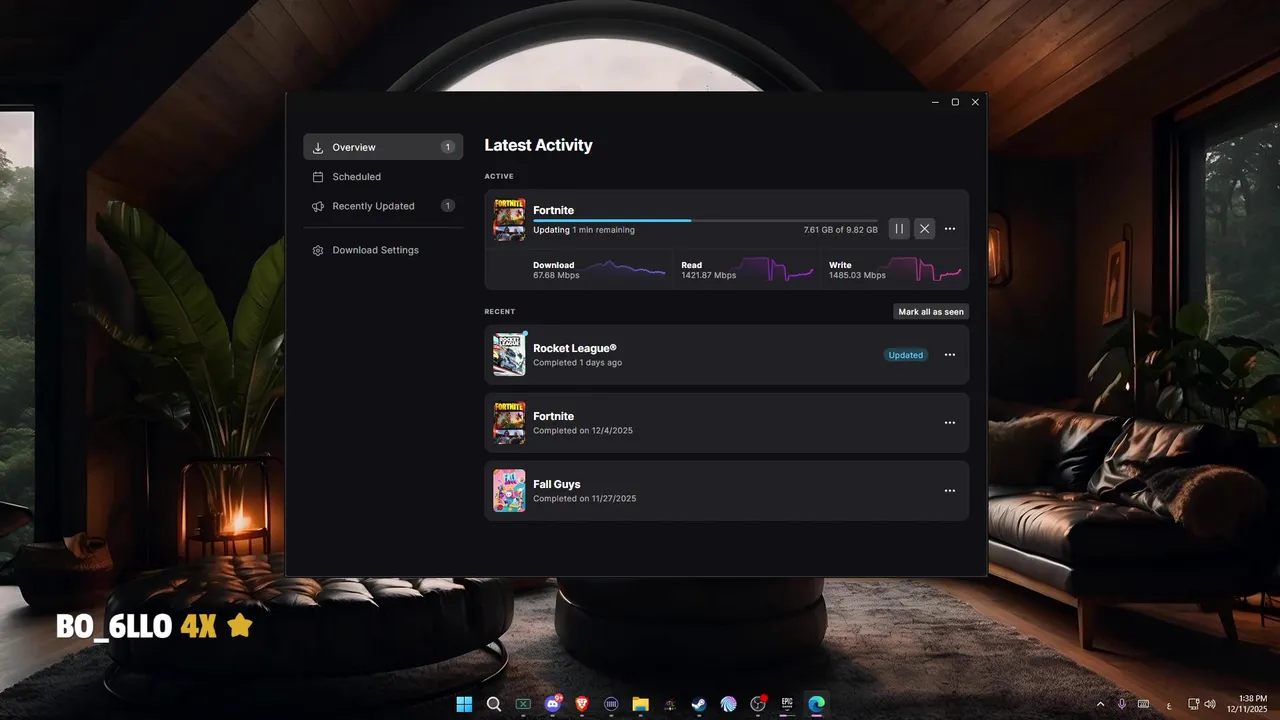Open the round striped taskbar app icon
1280x720 pixels.
pos(611,704)
